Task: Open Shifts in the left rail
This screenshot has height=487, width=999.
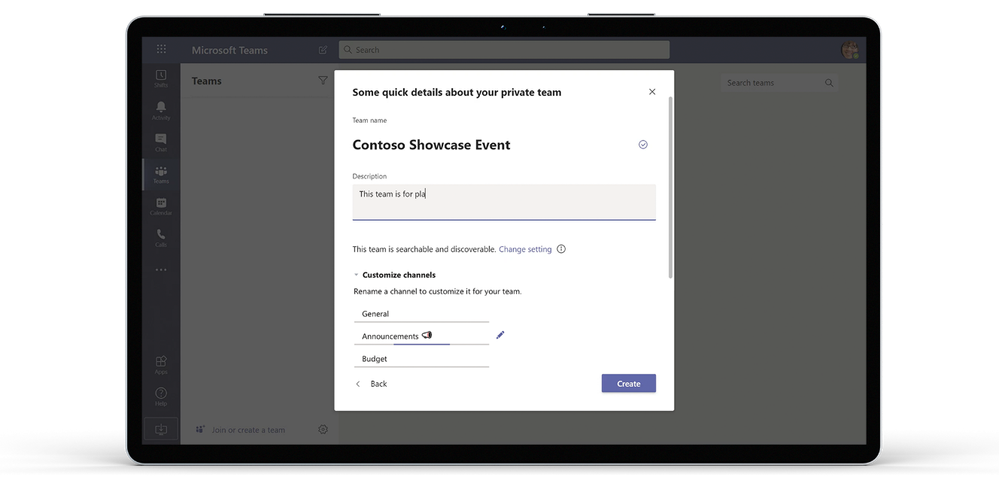Action: [x=161, y=79]
